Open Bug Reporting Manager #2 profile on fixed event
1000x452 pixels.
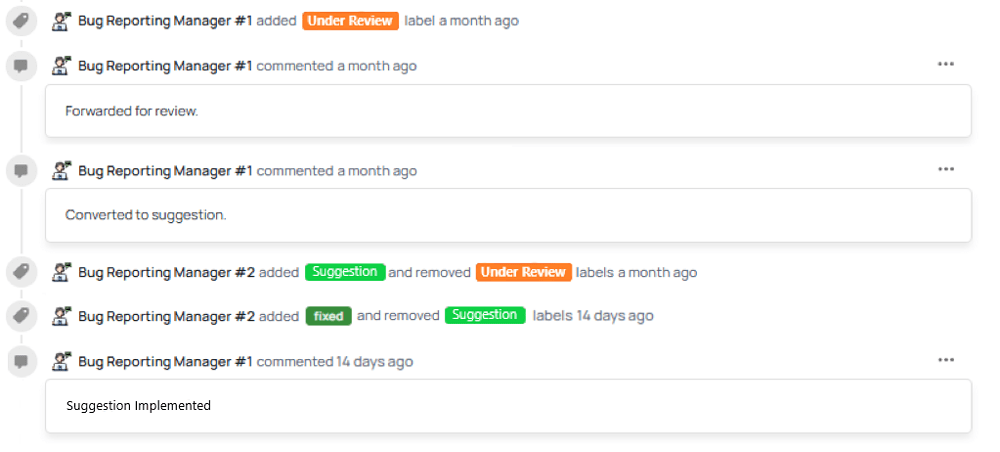pos(166,316)
